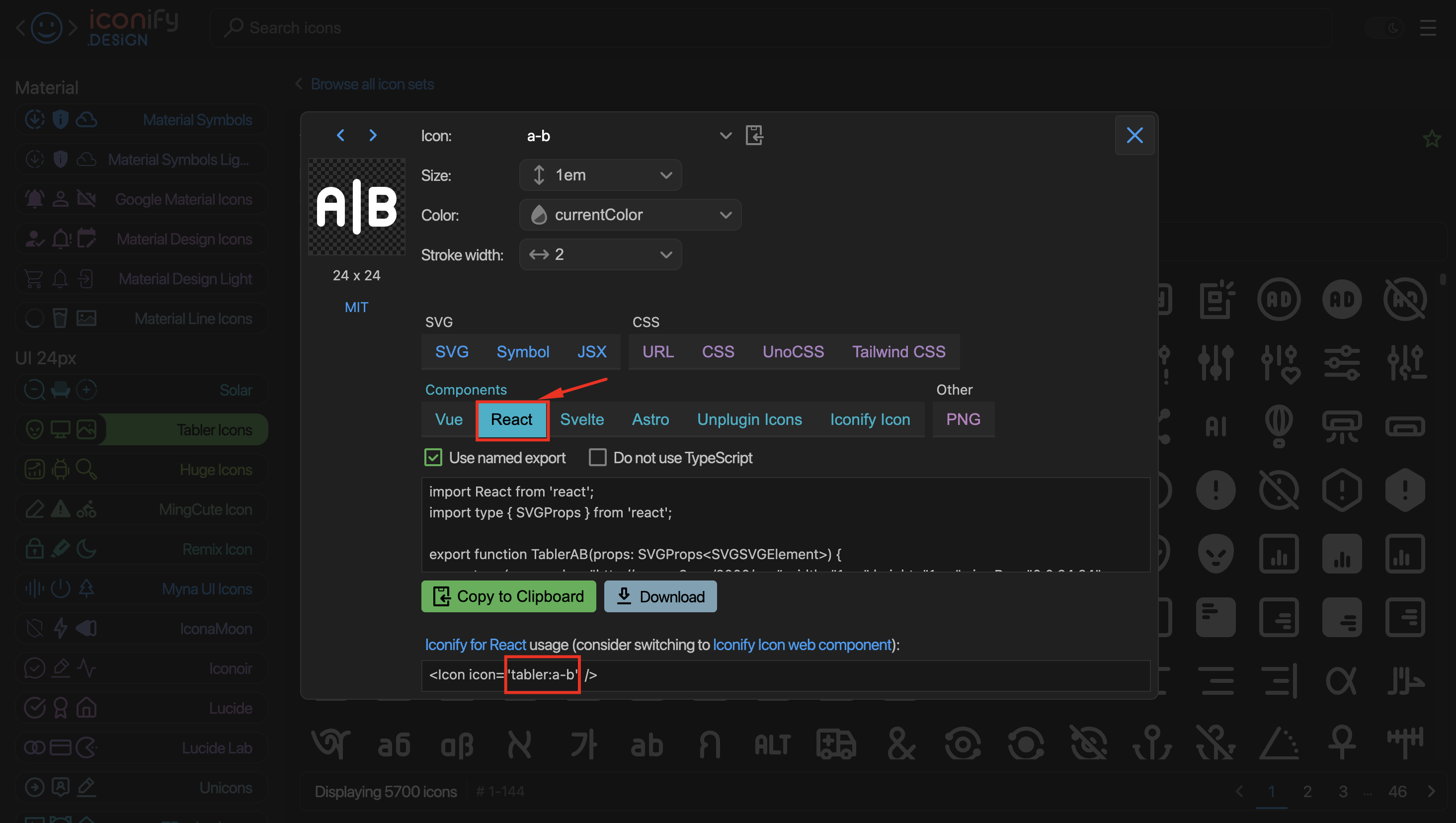Image resolution: width=1456 pixels, height=823 pixels.
Task: Open the currentColor color picker
Action: [630, 215]
